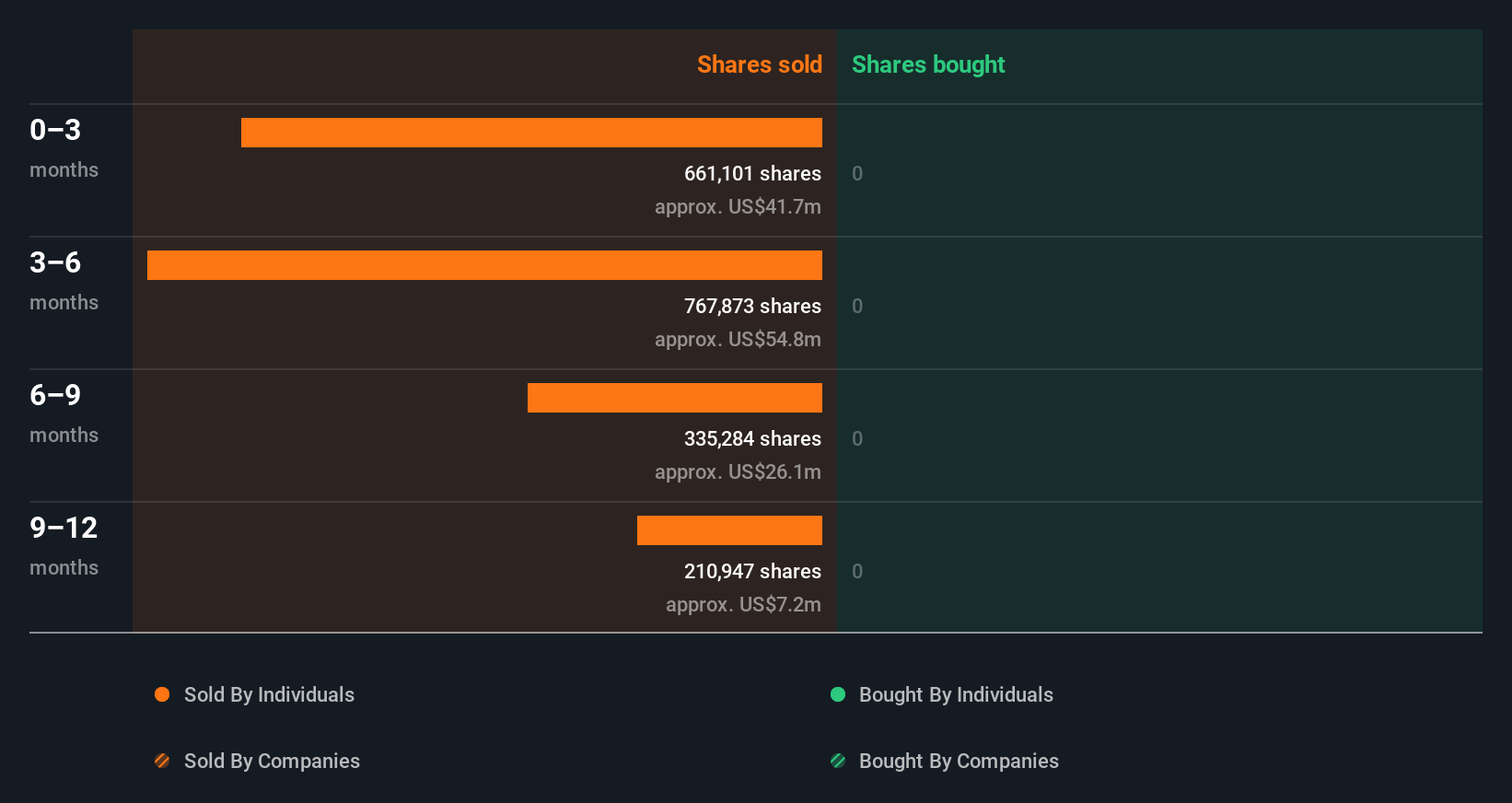Click the 661,101 shares value
The image size is (1512, 803).
[752, 173]
